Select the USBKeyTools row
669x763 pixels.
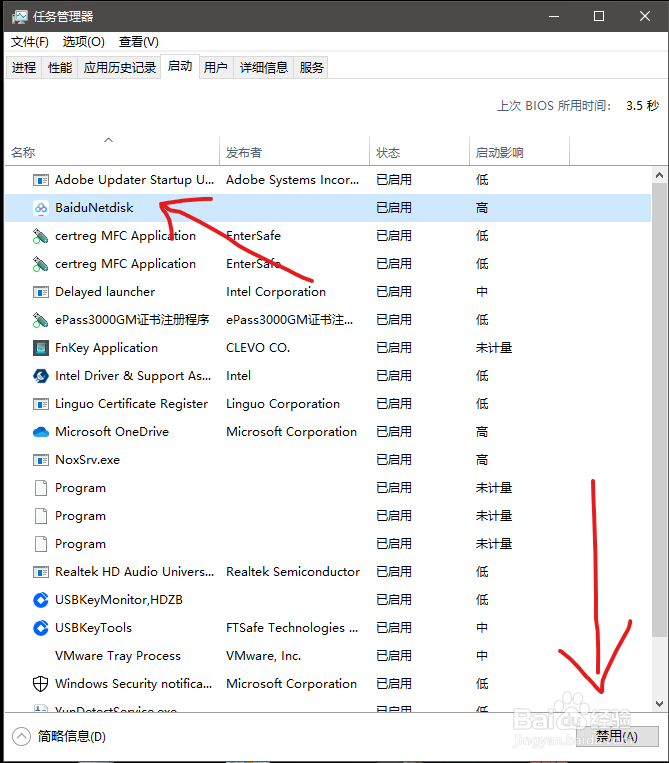point(328,628)
